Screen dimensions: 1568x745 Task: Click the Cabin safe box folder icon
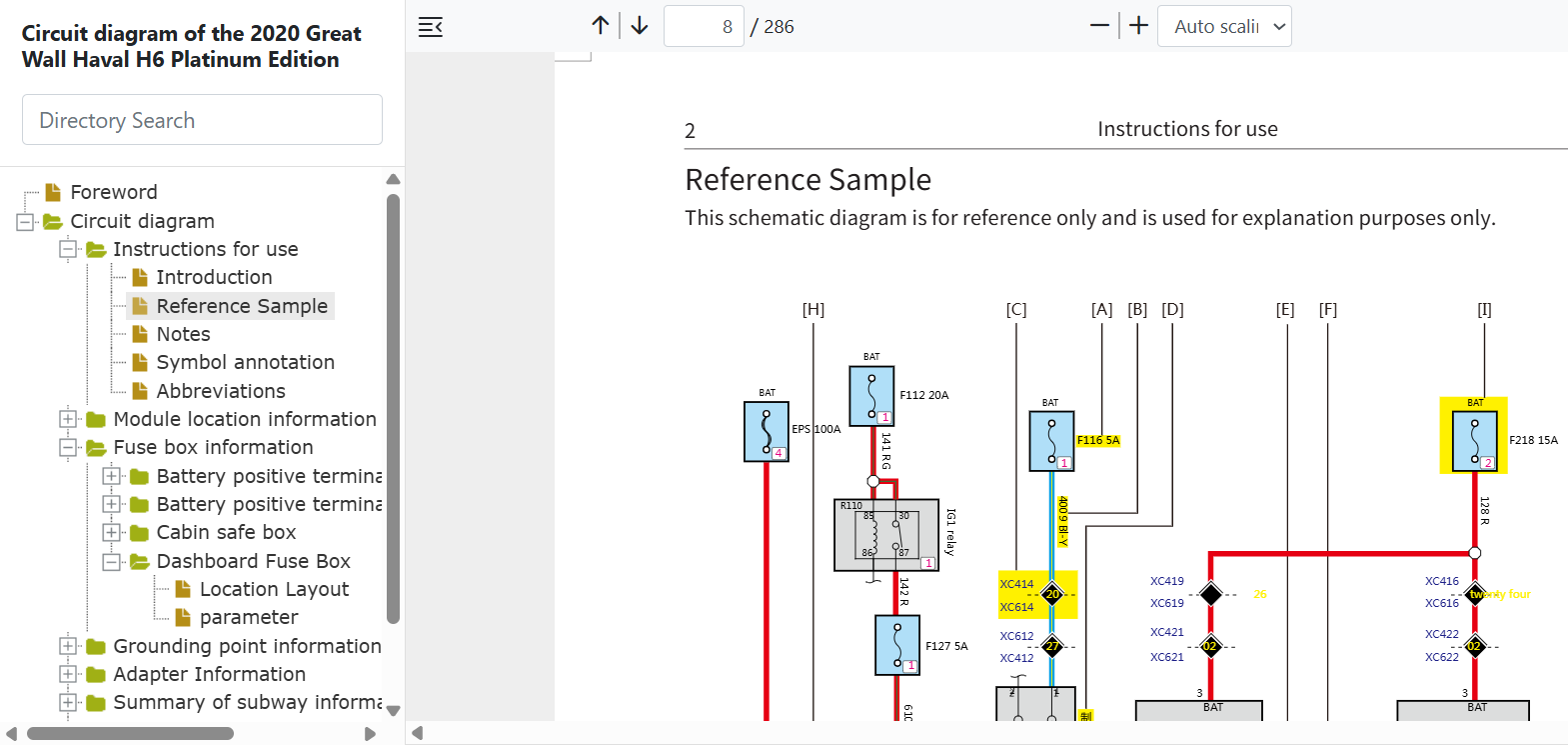pos(140,533)
